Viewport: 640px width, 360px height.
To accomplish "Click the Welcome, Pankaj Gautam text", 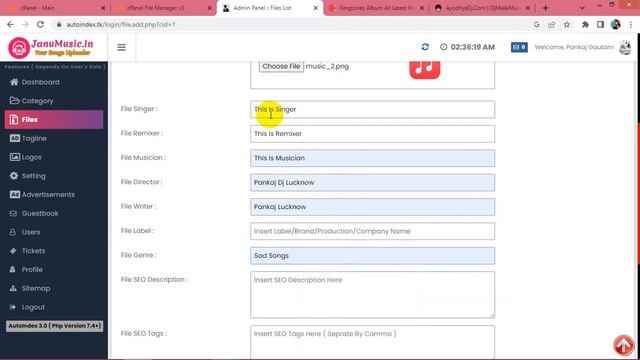I will (x=574, y=47).
